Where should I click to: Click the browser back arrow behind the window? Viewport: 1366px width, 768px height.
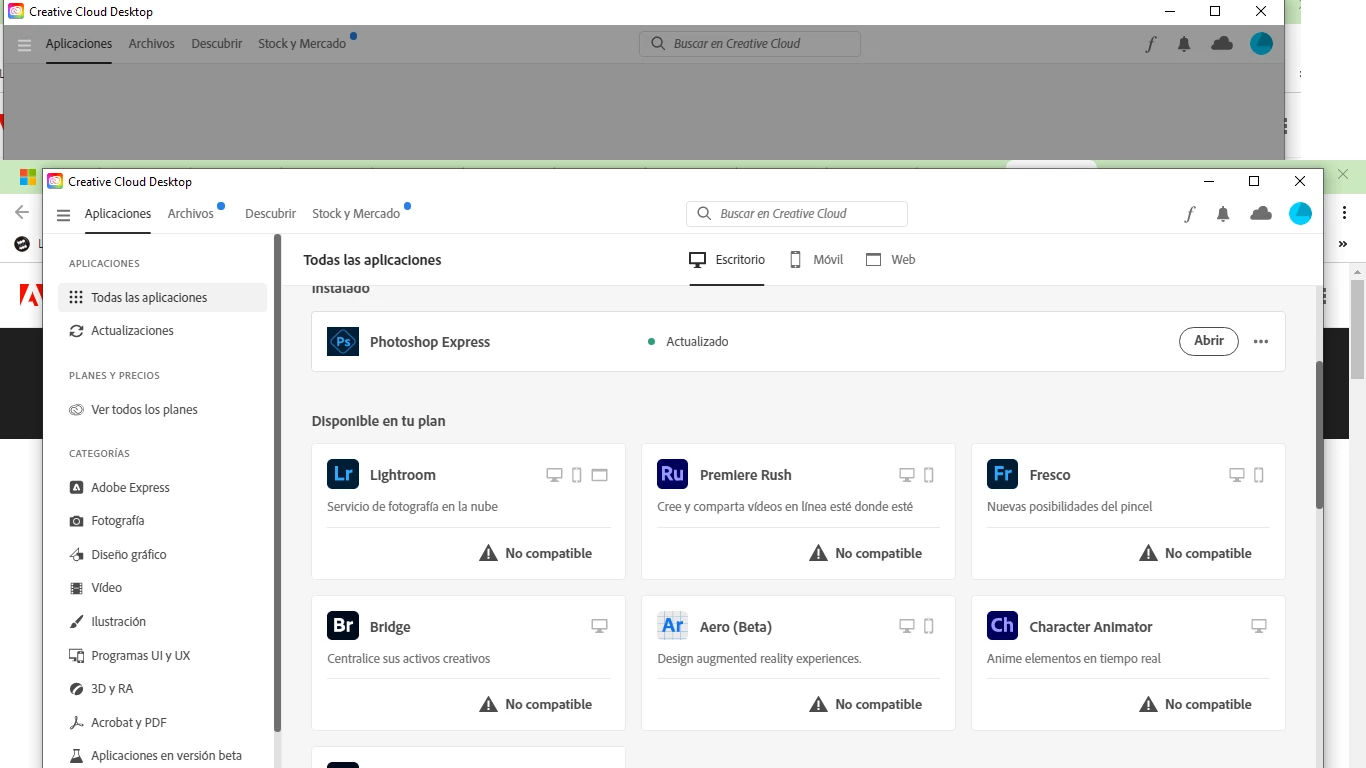22,212
